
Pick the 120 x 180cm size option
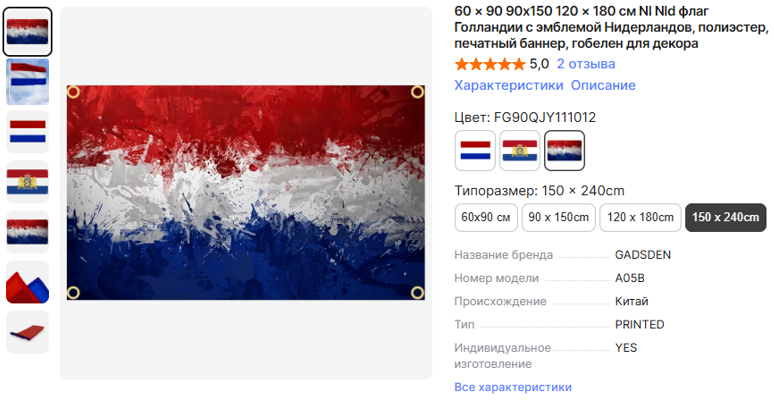[x=641, y=217]
